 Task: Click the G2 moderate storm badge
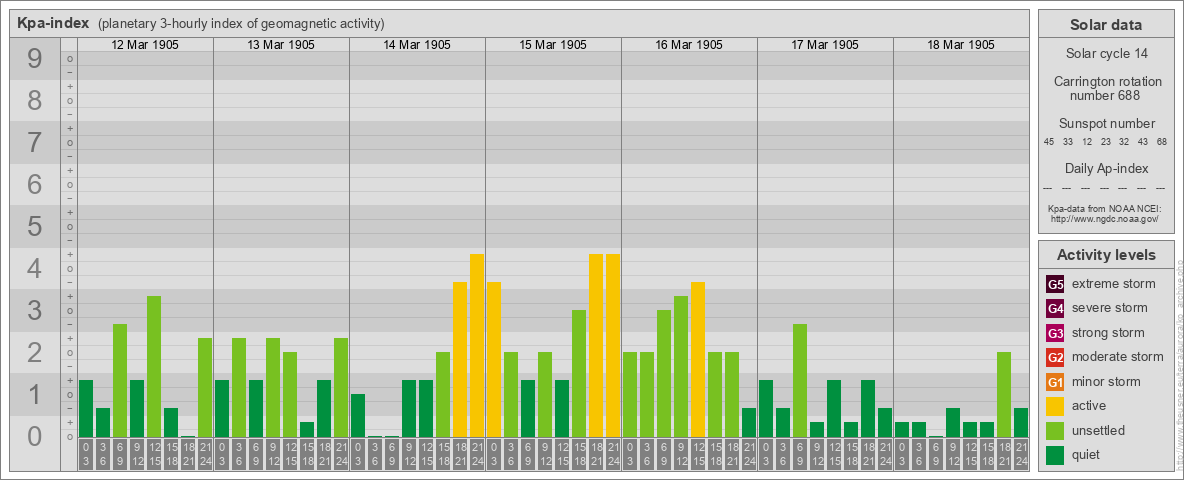pyautogui.click(x=1055, y=357)
